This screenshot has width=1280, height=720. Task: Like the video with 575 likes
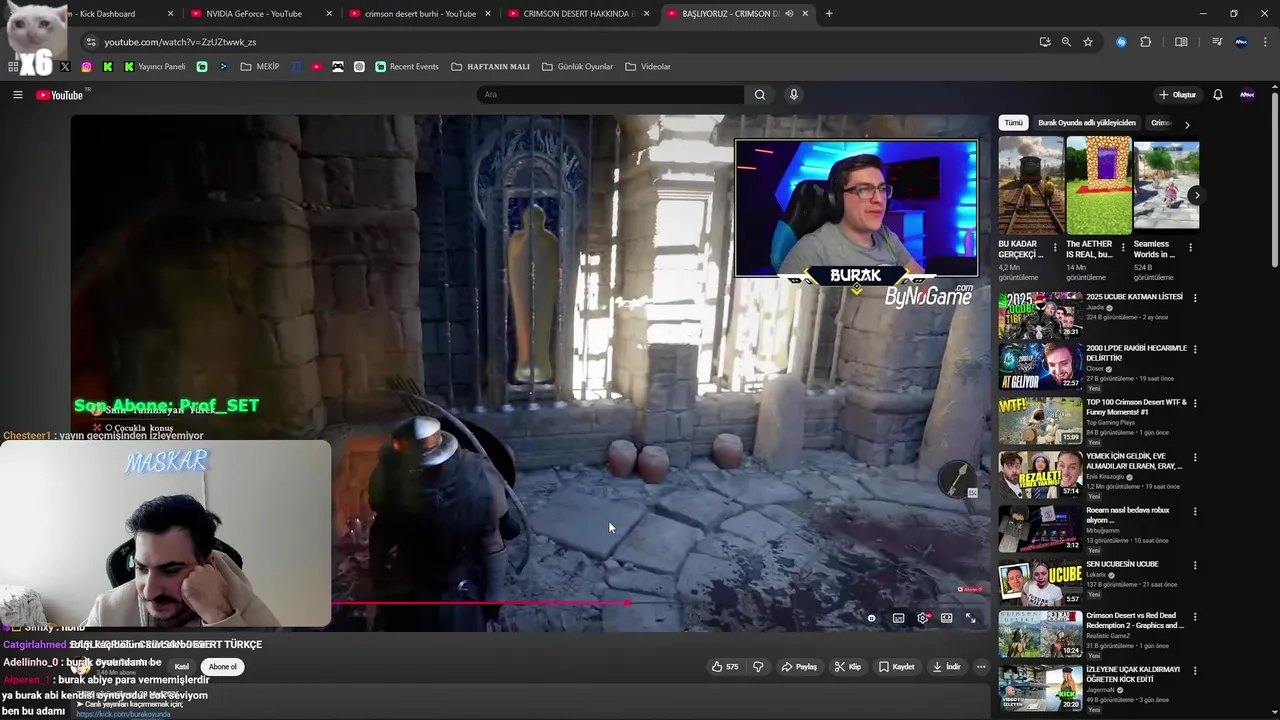click(x=725, y=667)
